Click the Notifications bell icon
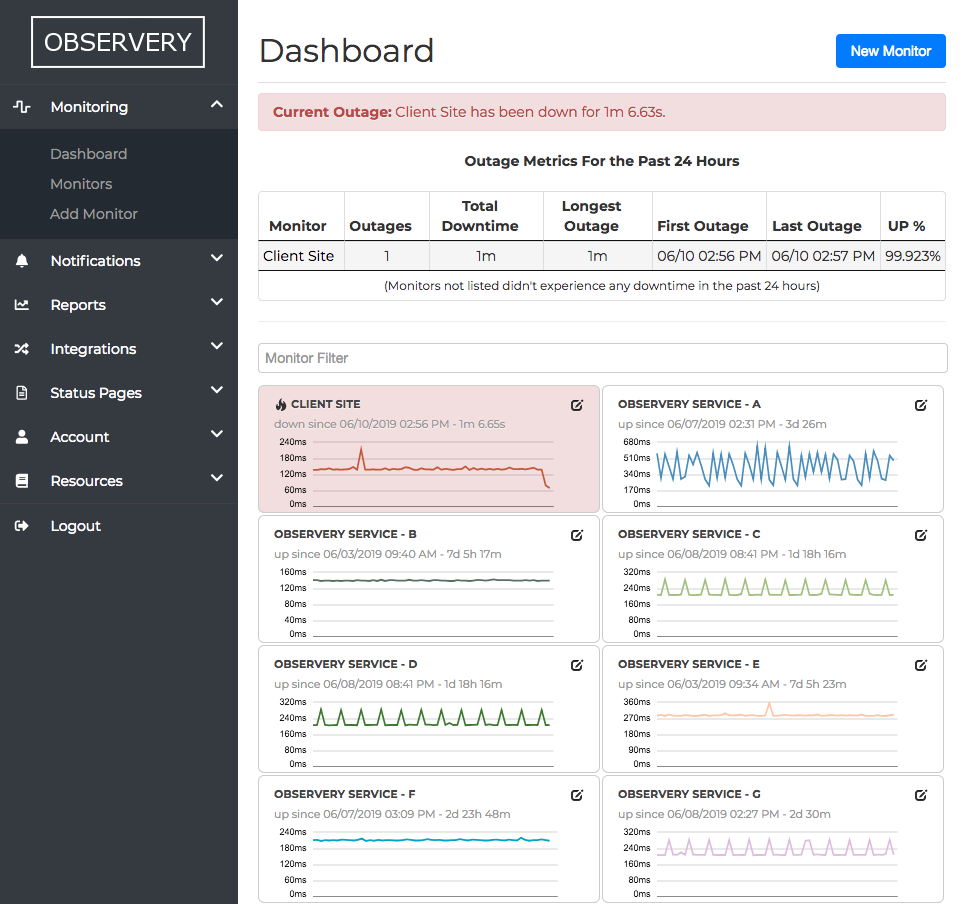Image resolution: width=966 pixels, height=904 pixels. point(22,261)
